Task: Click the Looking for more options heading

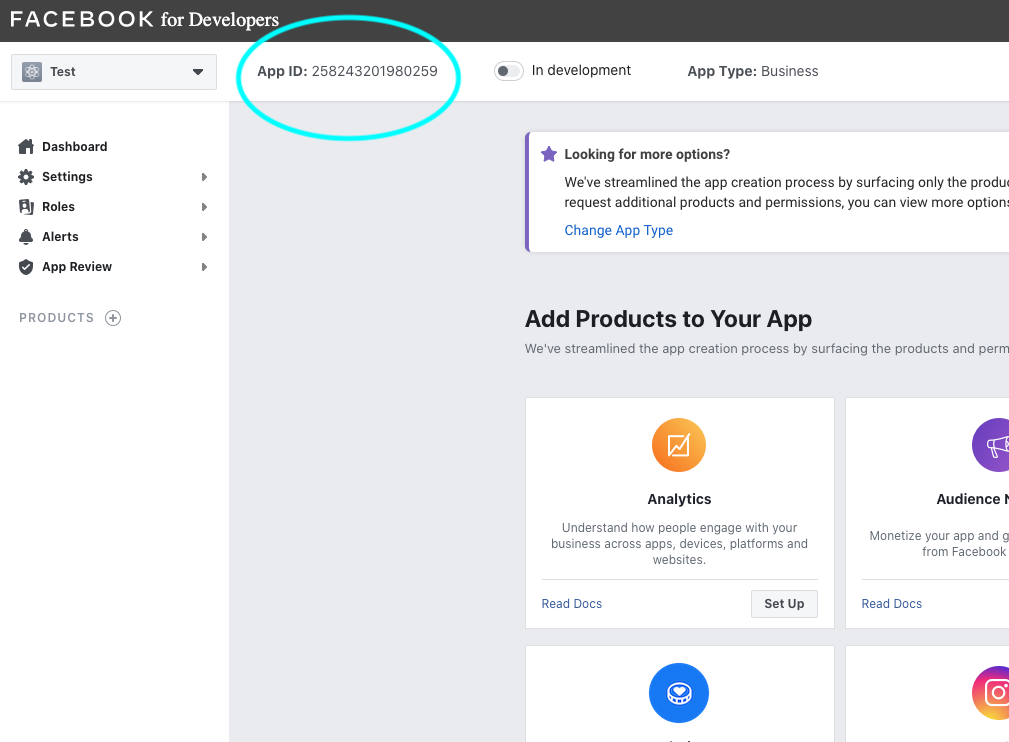Action: coord(647,154)
